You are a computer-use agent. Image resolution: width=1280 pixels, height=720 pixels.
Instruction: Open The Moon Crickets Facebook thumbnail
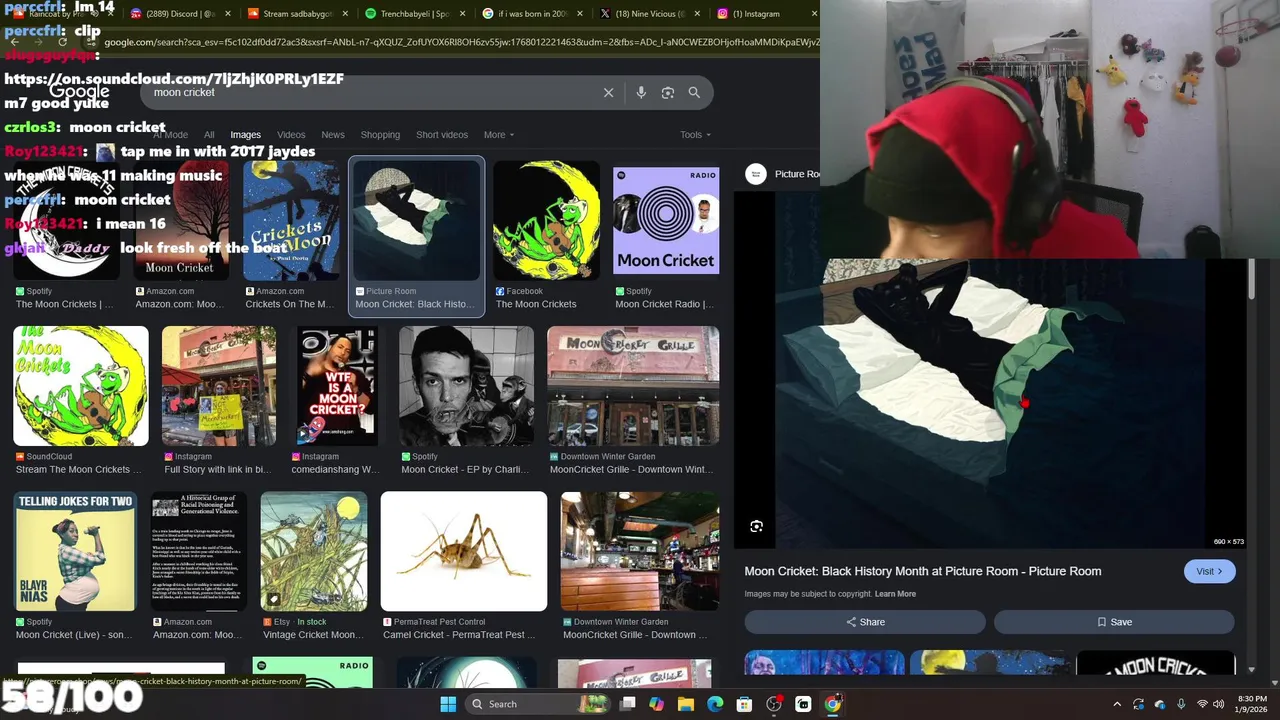tap(546, 221)
